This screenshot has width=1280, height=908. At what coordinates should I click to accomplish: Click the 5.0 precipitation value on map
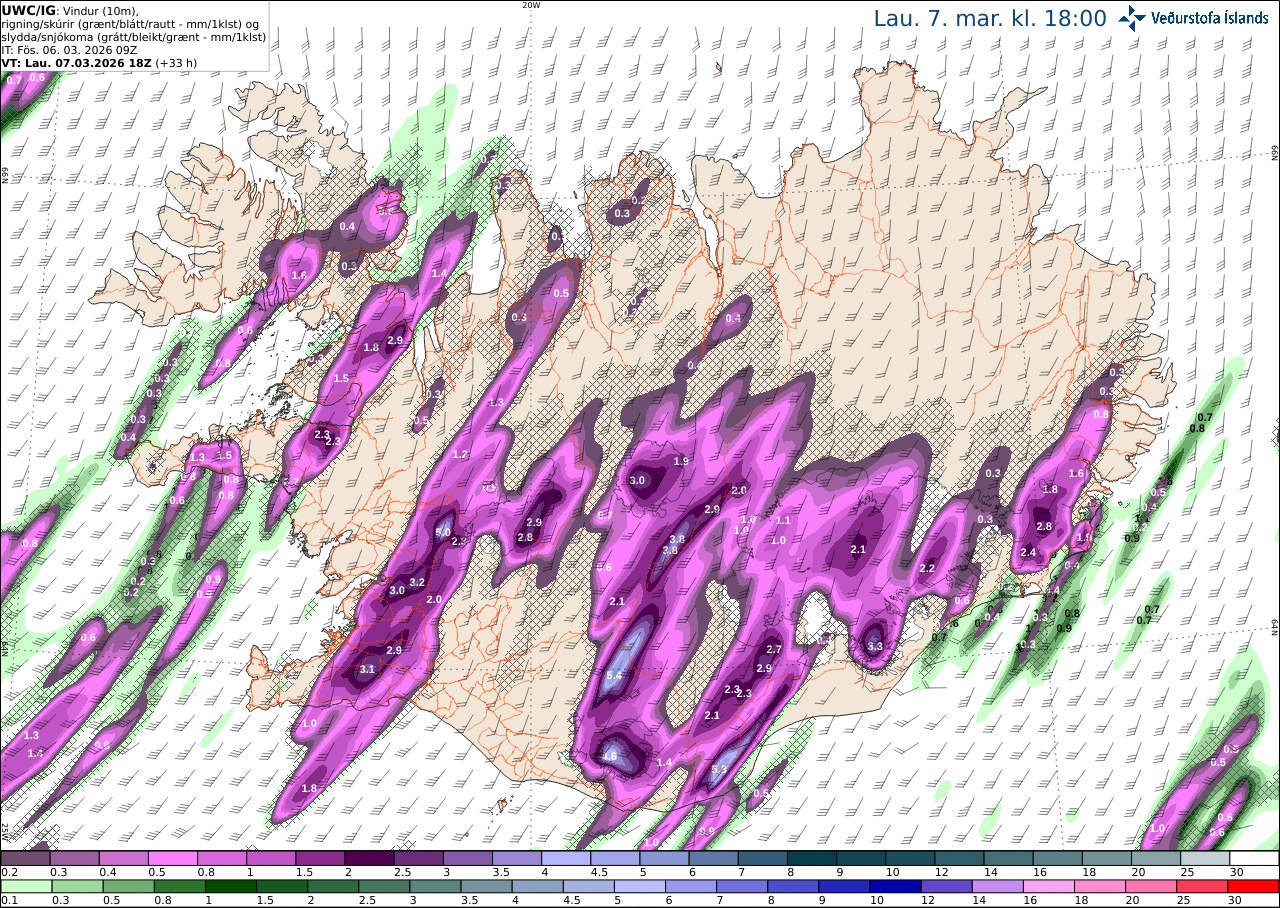point(443,533)
